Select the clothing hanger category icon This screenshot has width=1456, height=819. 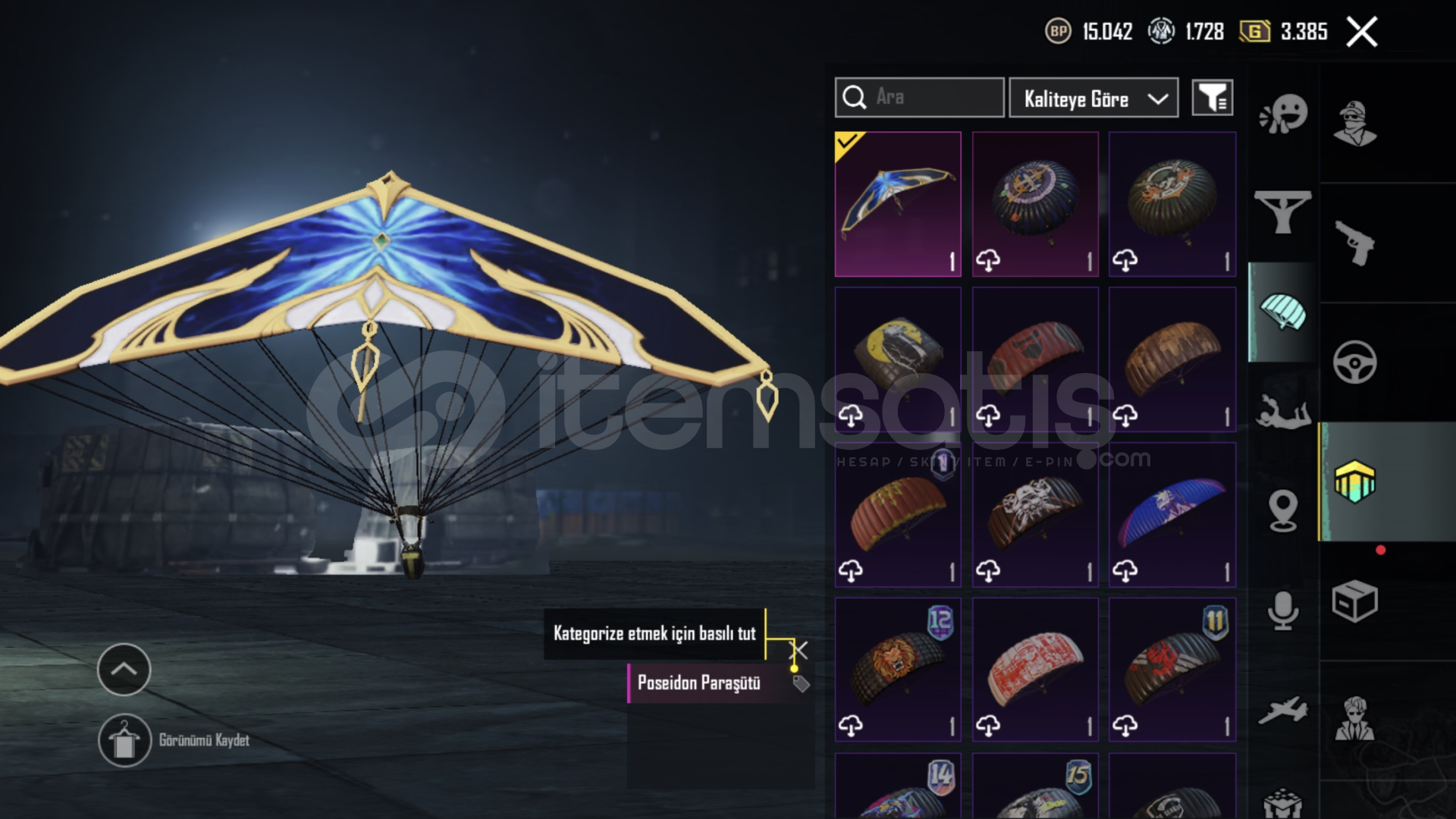pyautogui.click(x=1283, y=212)
